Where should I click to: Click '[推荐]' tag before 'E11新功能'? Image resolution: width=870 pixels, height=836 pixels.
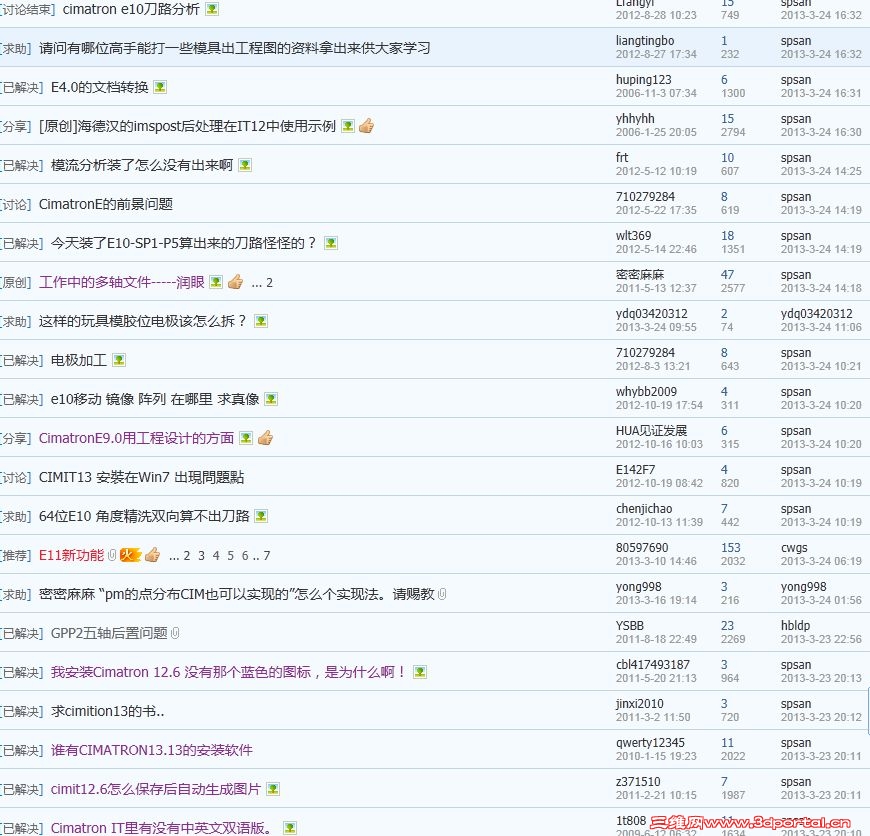pyautogui.click(x=16, y=555)
